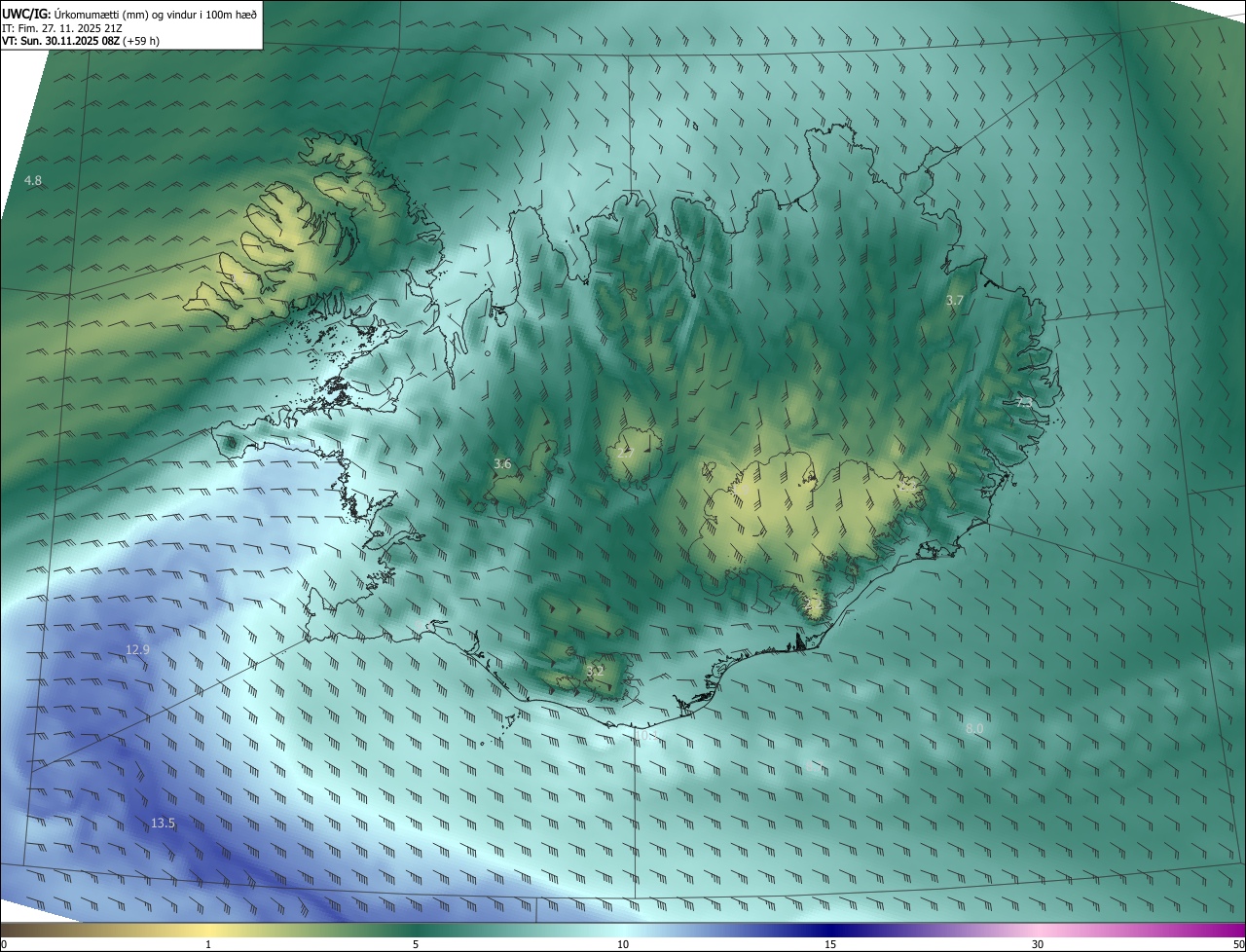Click the "8.0" value label on the map
This screenshot has width=1246, height=952.
click(x=974, y=729)
